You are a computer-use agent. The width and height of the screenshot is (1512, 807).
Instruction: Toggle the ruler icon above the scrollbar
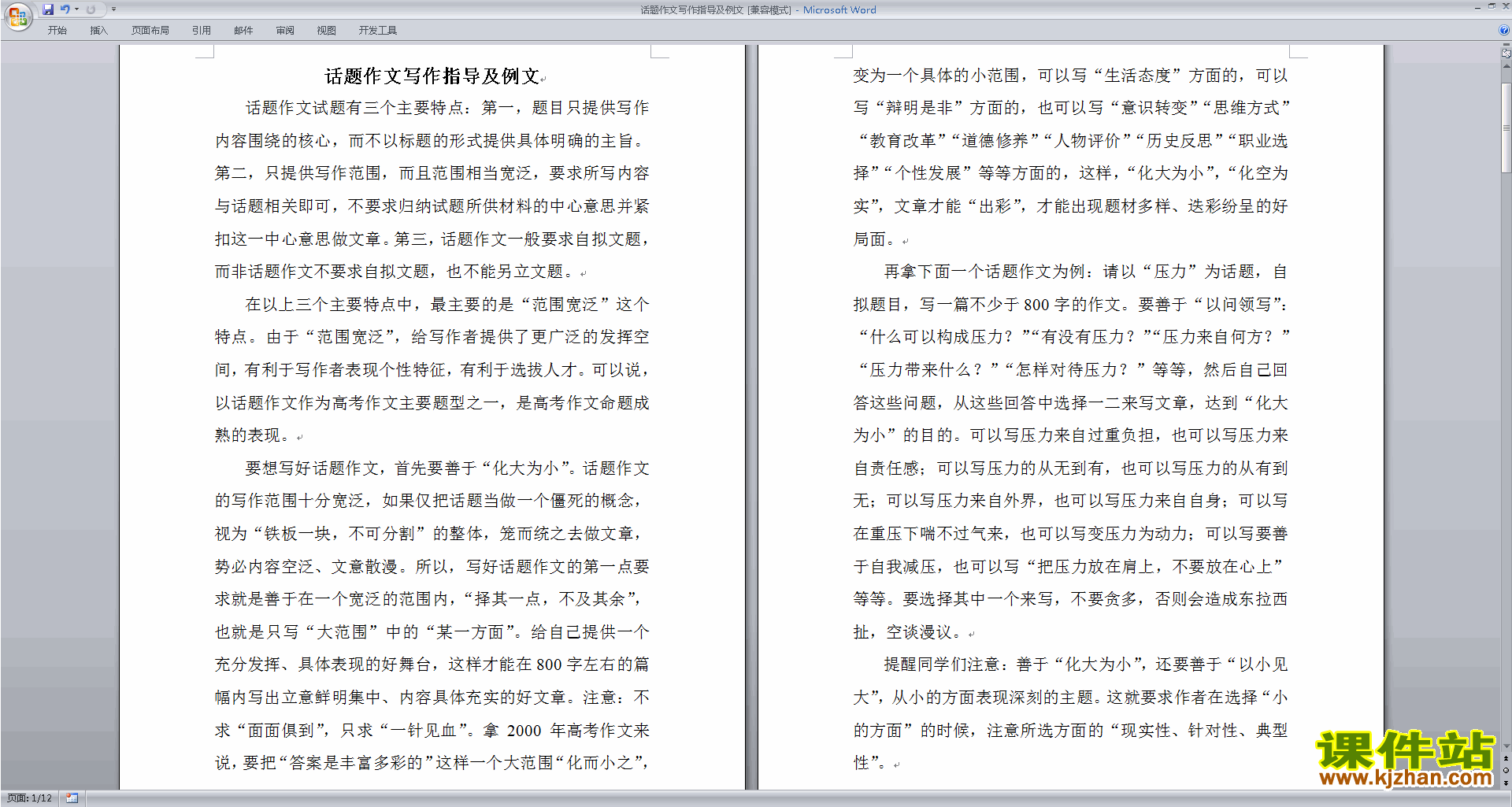click(x=1506, y=54)
